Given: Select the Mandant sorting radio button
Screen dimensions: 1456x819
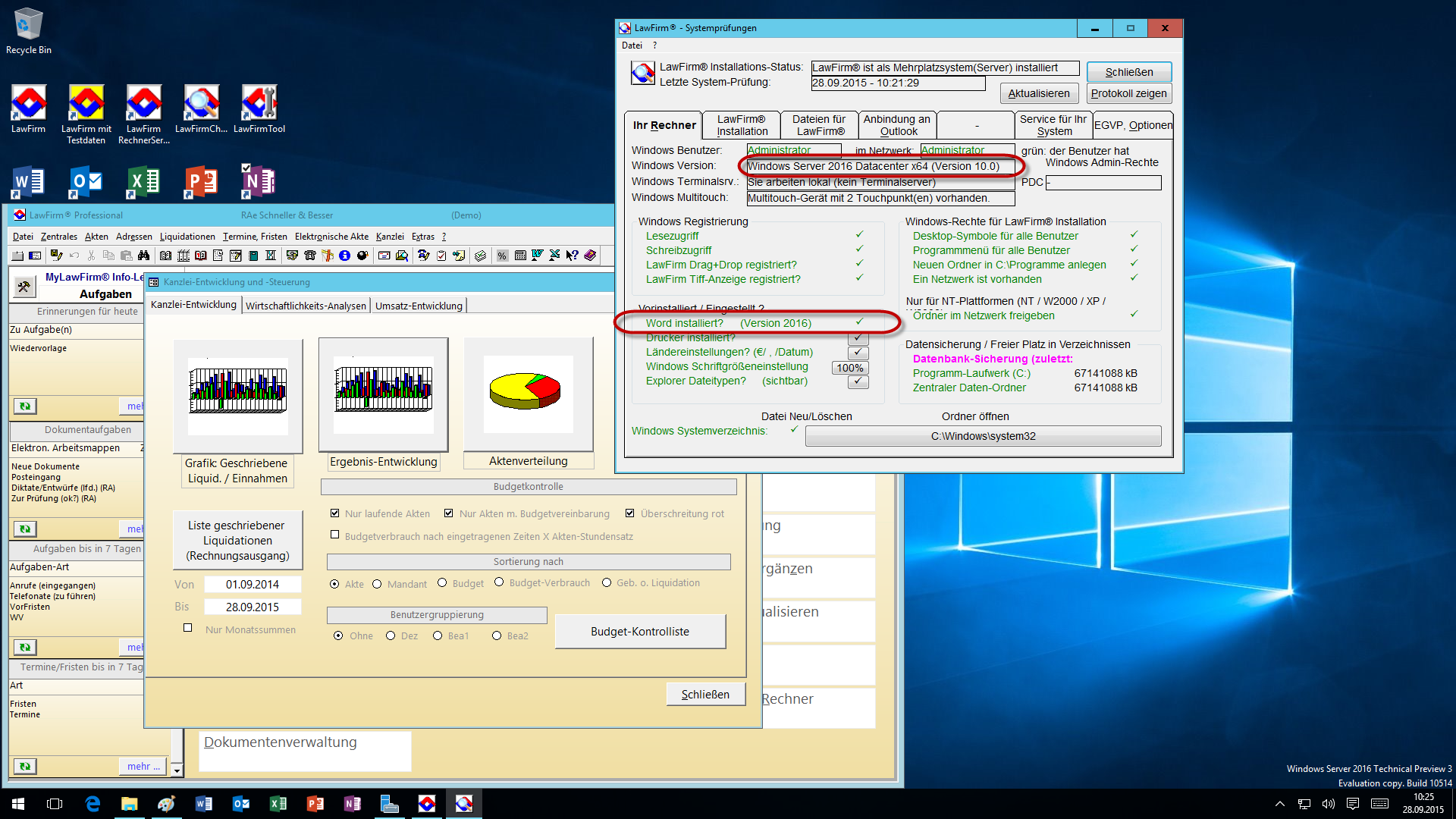Looking at the screenshot, I should [x=377, y=583].
